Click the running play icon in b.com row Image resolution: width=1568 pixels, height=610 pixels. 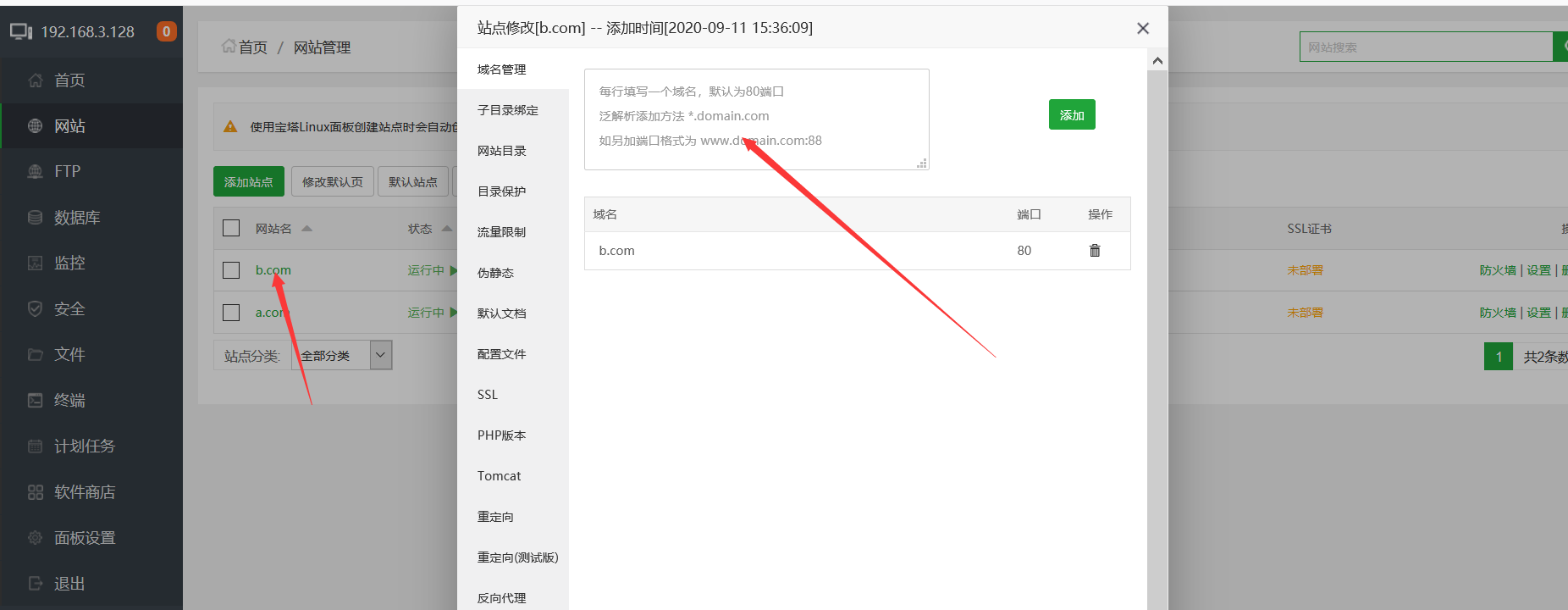point(454,270)
